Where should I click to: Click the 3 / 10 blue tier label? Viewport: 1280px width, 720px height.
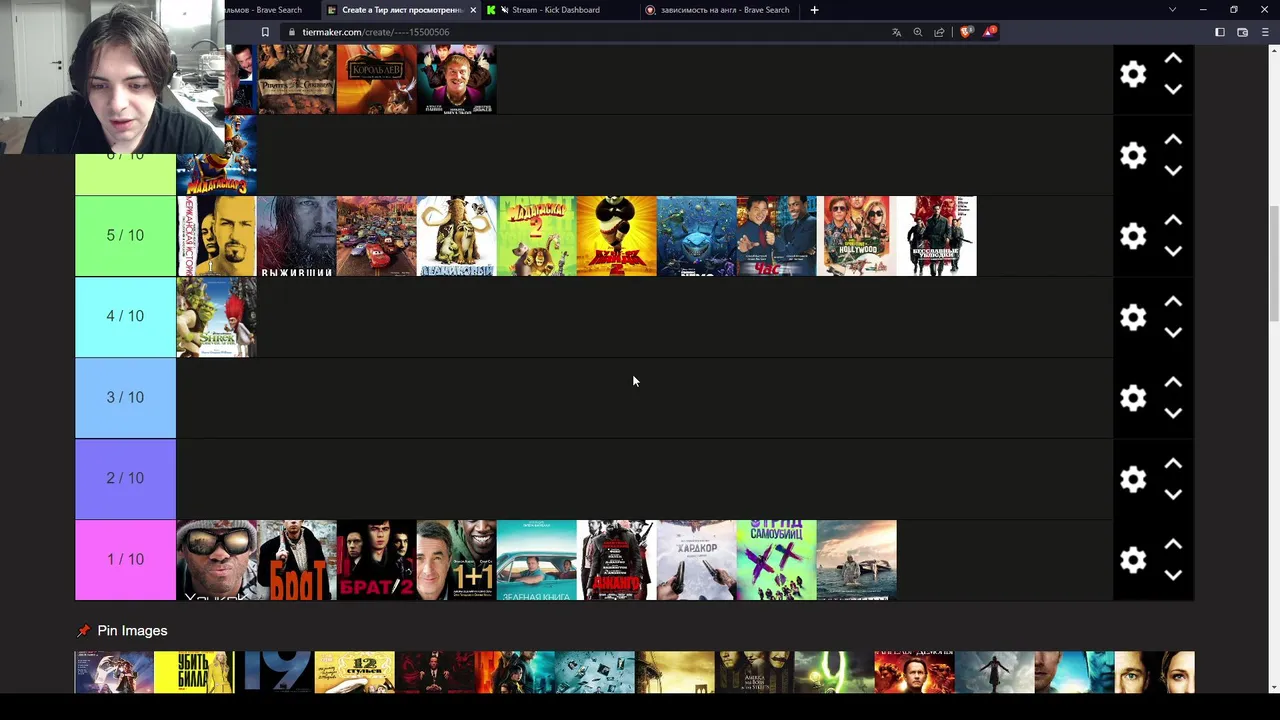click(x=125, y=398)
